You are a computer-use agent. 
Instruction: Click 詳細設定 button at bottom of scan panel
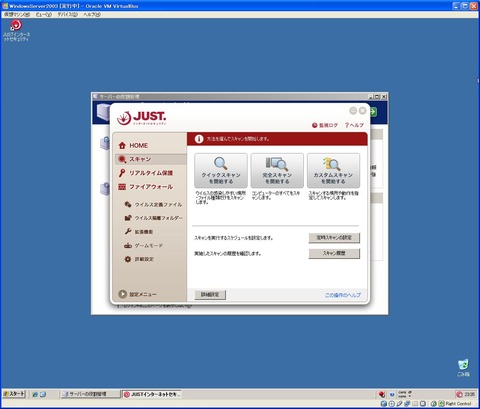[x=210, y=295]
